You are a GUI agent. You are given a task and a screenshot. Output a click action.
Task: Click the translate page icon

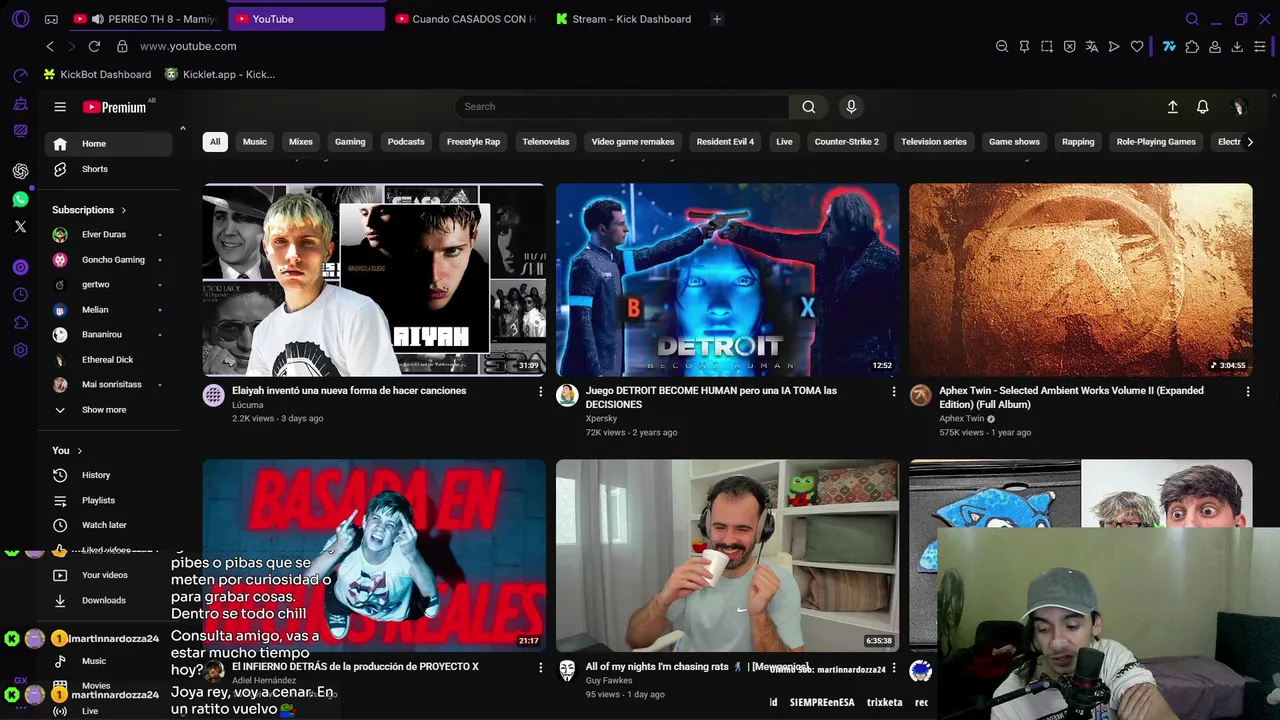click(x=1092, y=46)
